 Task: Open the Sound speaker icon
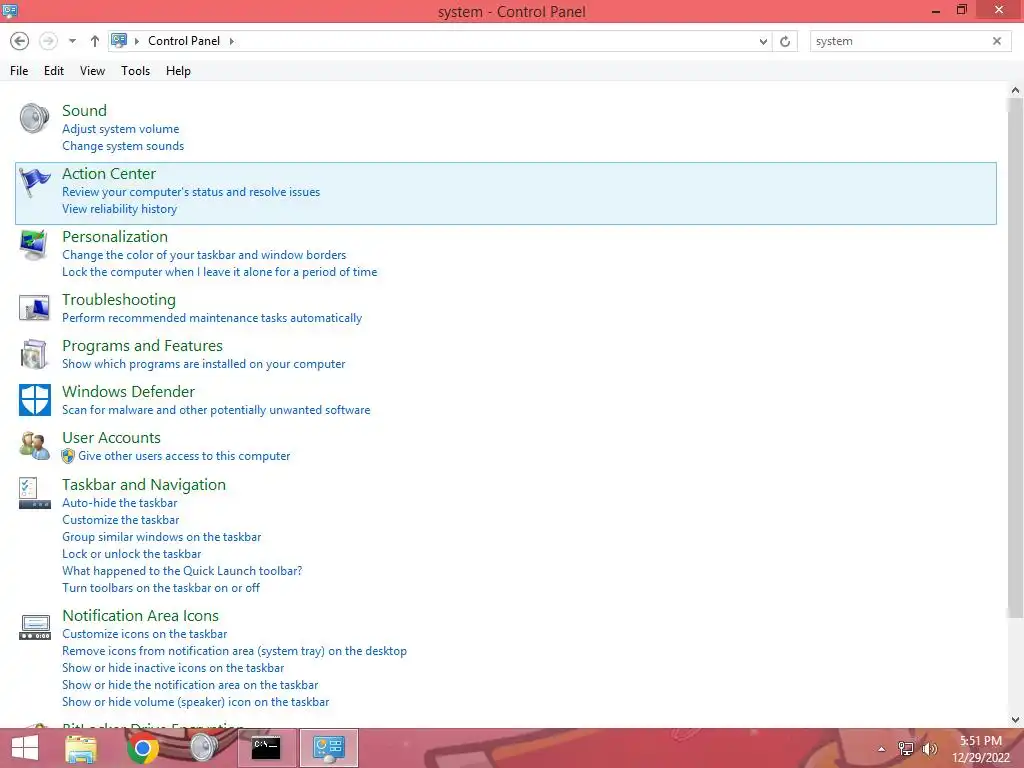click(x=34, y=118)
